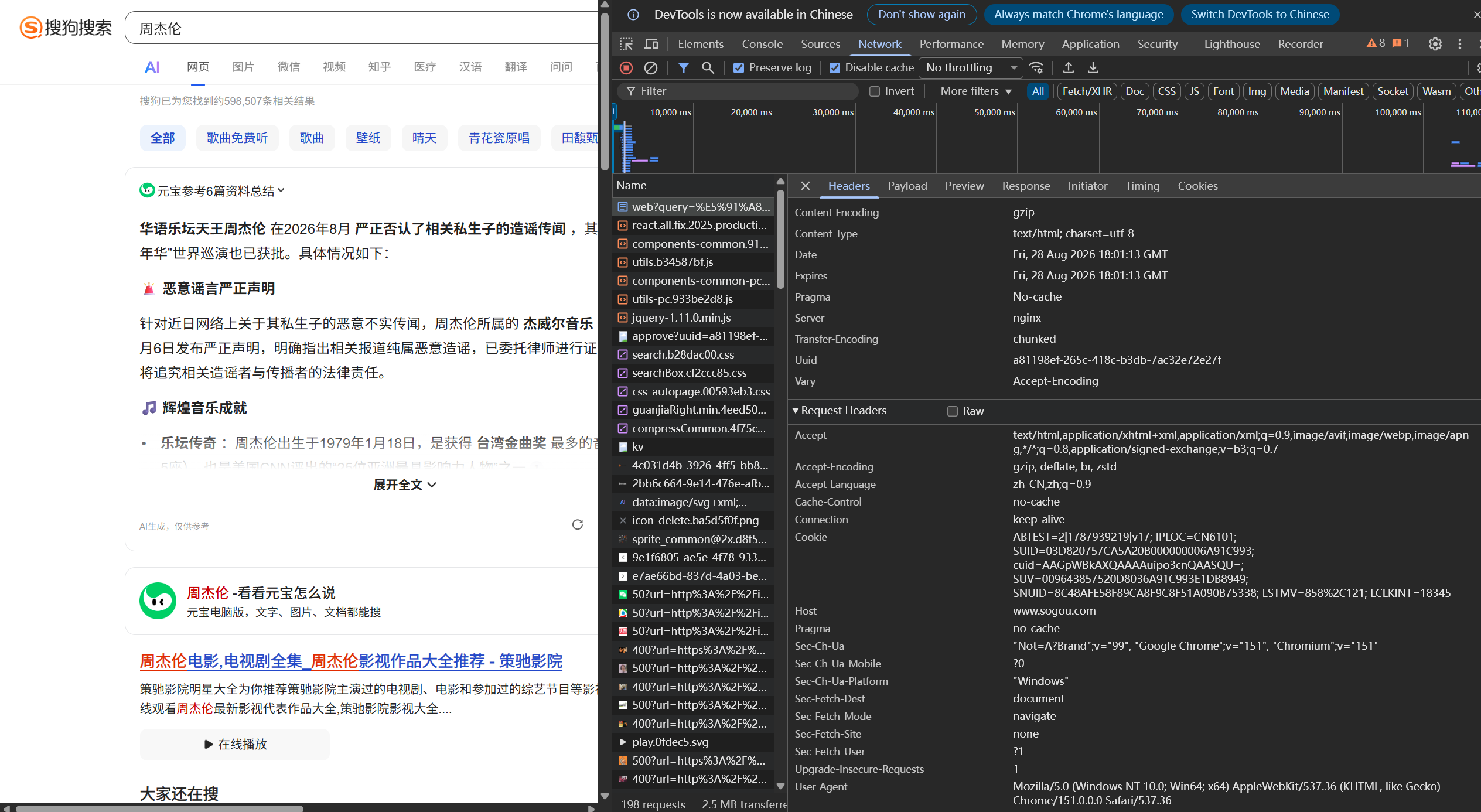1481x812 pixels.
Task: Enable the Invert filter checkbox
Action: coord(875,91)
